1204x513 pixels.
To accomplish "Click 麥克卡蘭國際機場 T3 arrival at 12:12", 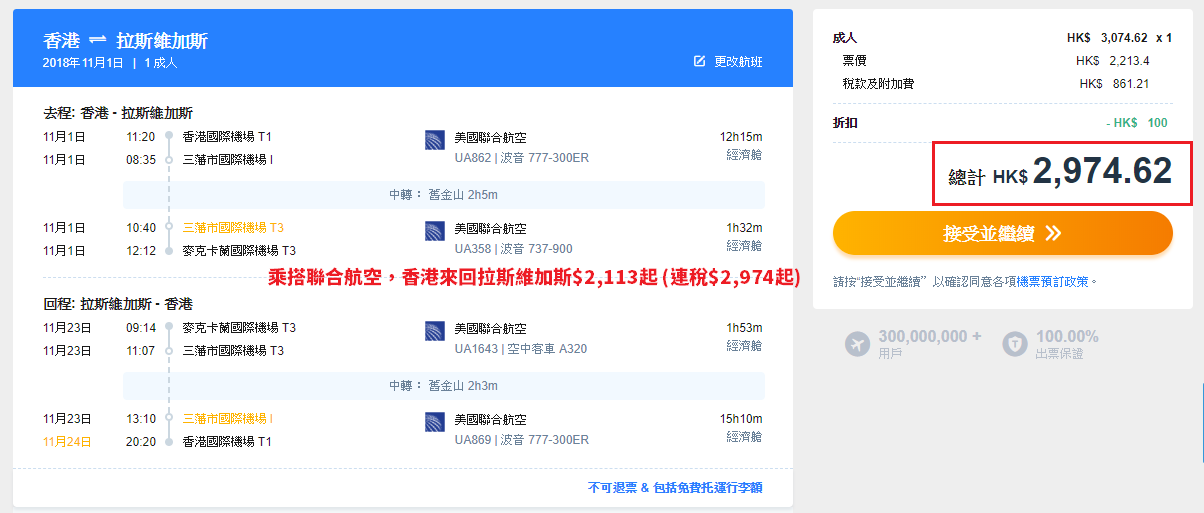I will 239,250.
